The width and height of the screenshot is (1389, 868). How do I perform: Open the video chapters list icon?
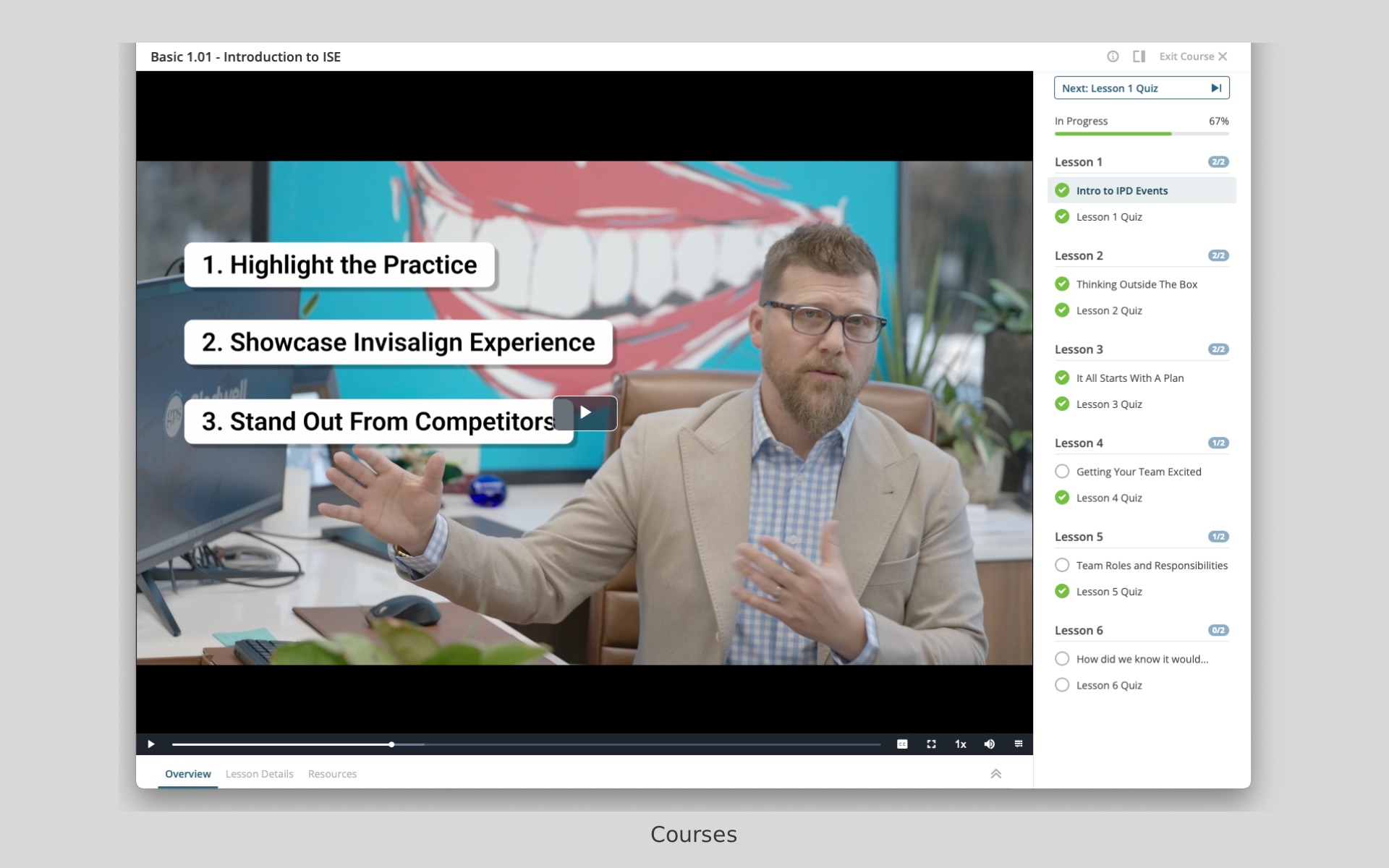(x=1018, y=744)
